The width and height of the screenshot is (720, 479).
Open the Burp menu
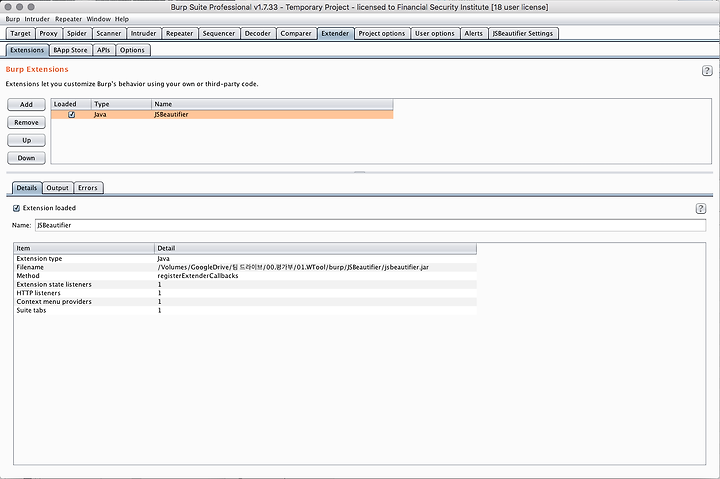point(13,19)
